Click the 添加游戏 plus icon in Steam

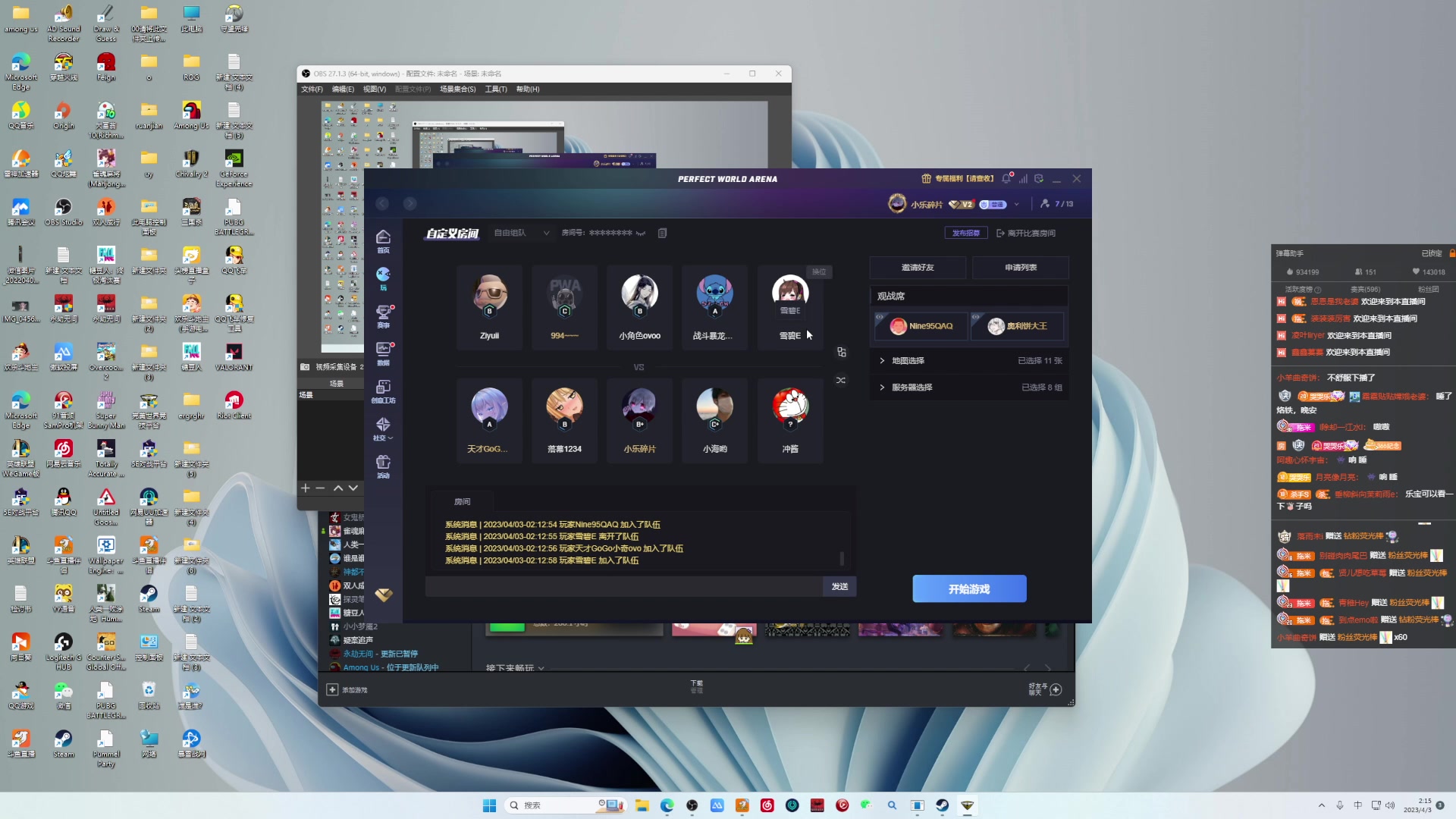point(331,689)
